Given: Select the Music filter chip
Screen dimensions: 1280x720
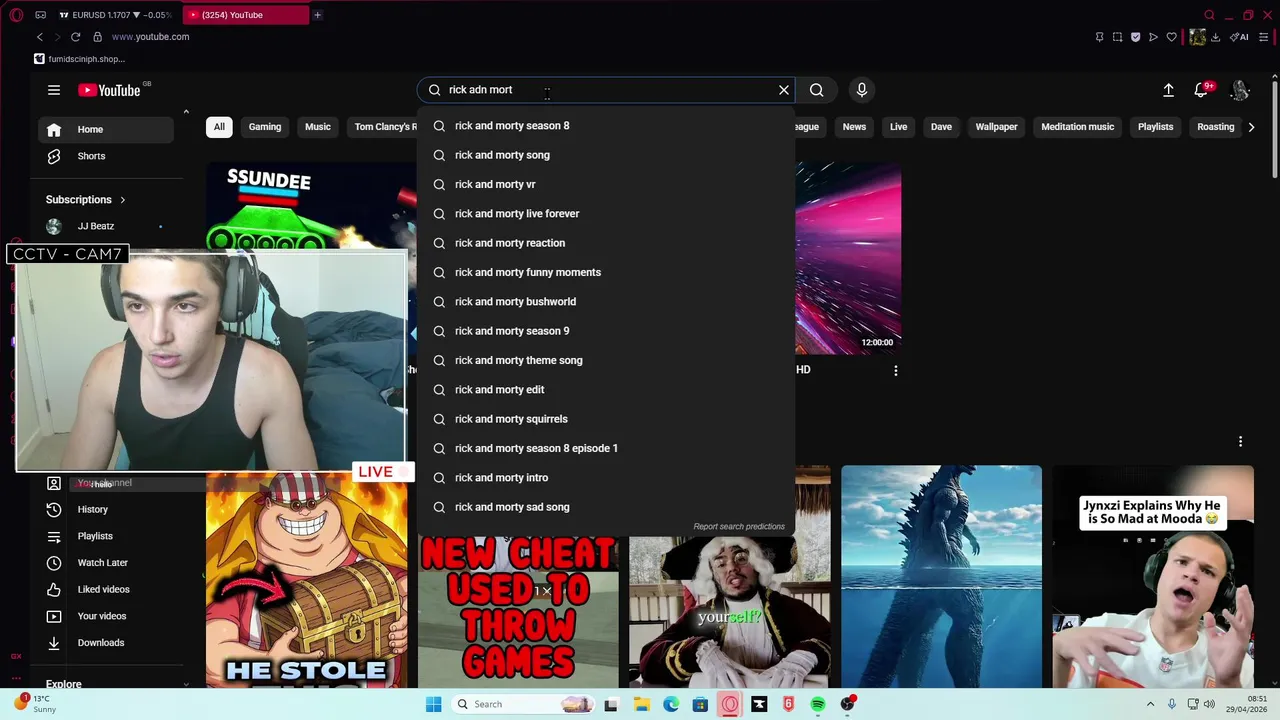Looking at the screenshot, I should pos(318,127).
